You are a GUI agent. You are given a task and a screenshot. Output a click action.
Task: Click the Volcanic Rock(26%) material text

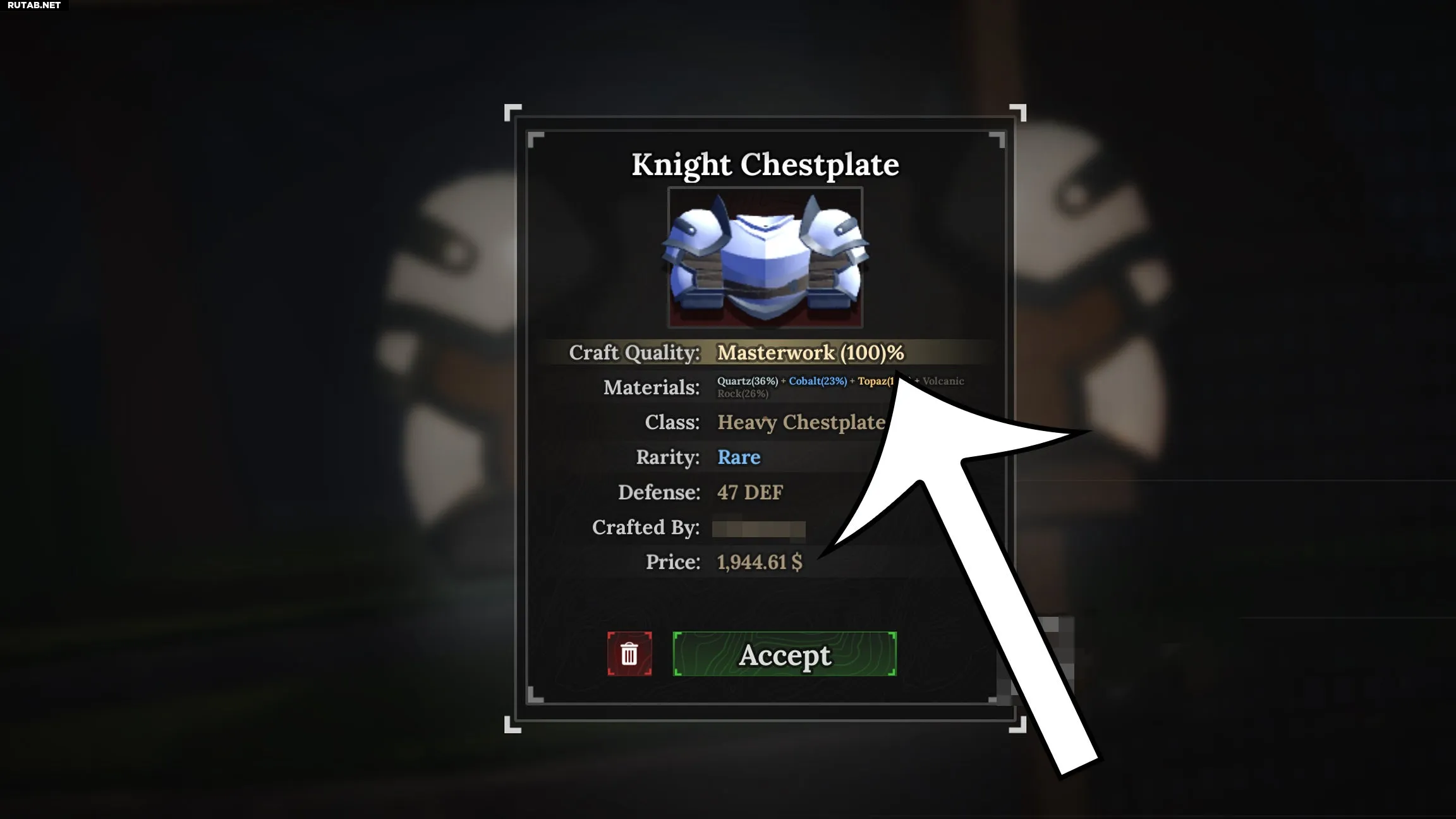[x=840, y=387]
